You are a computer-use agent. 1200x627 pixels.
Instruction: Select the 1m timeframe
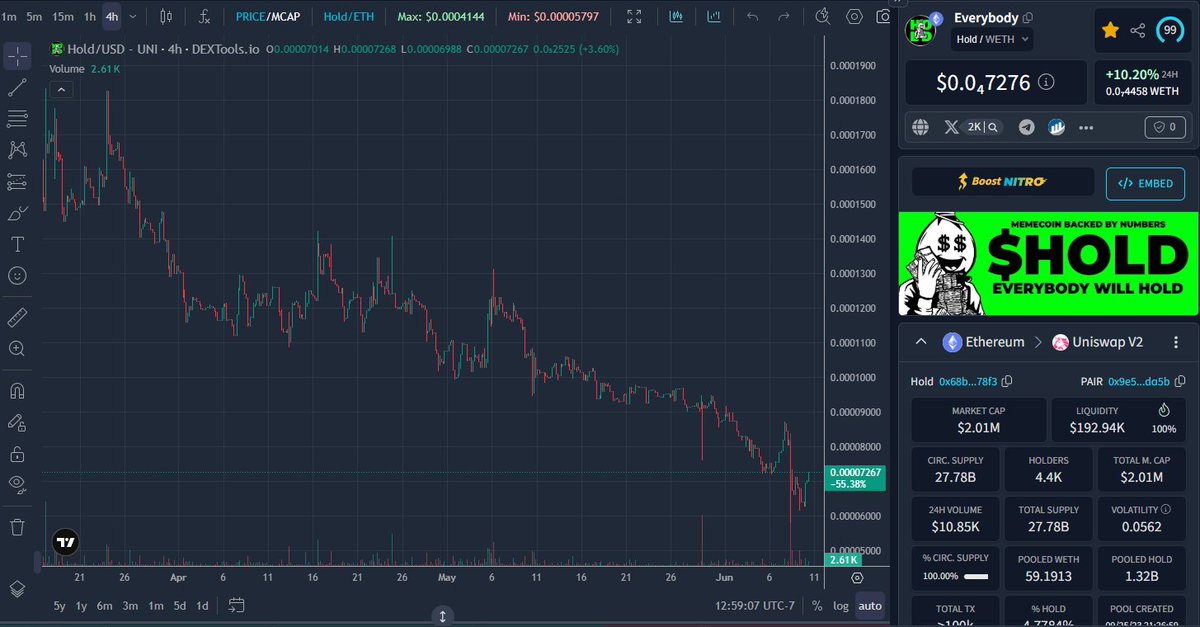(9, 16)
